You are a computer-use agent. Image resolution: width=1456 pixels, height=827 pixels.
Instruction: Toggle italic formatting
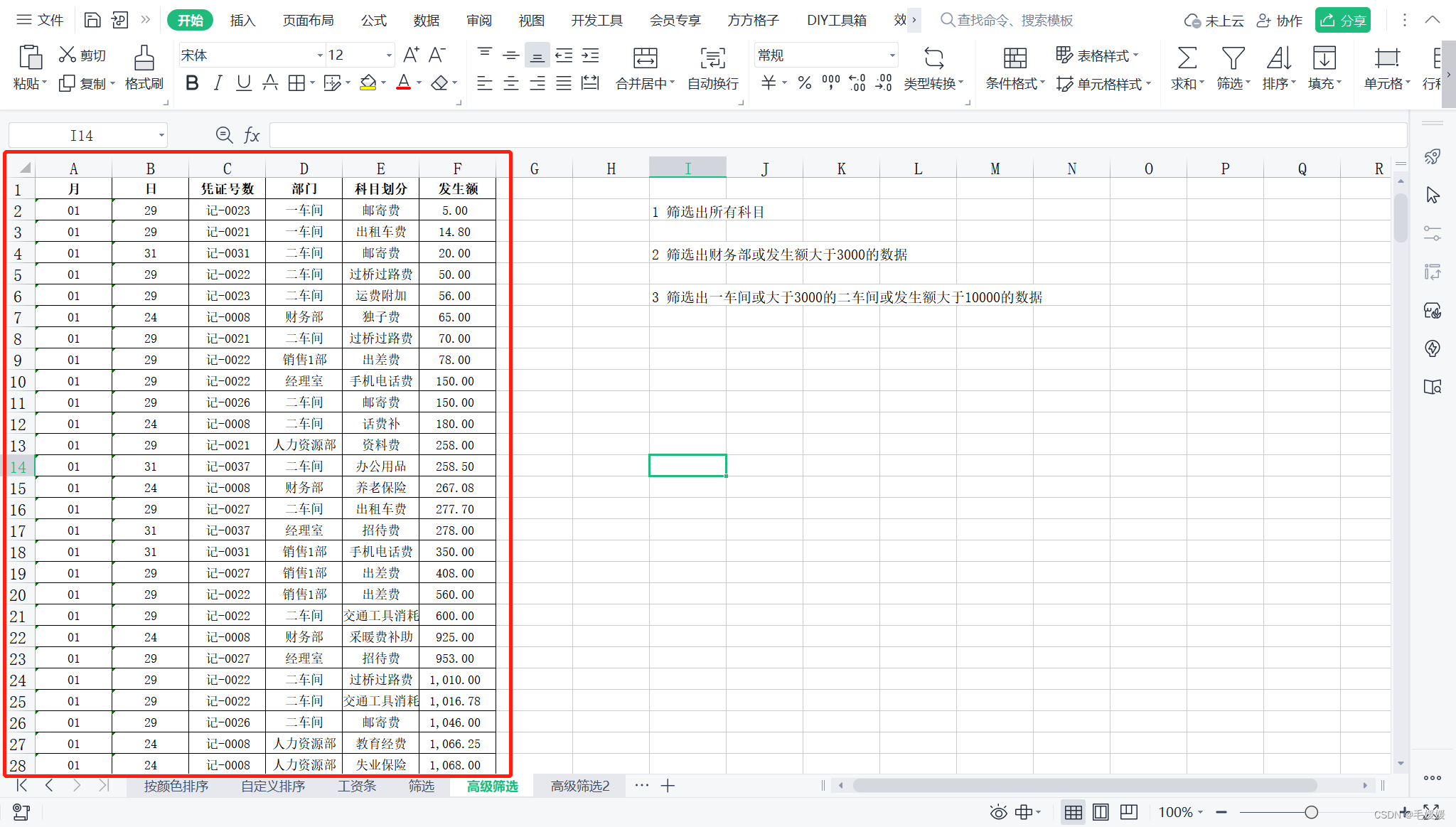(218, 83)
